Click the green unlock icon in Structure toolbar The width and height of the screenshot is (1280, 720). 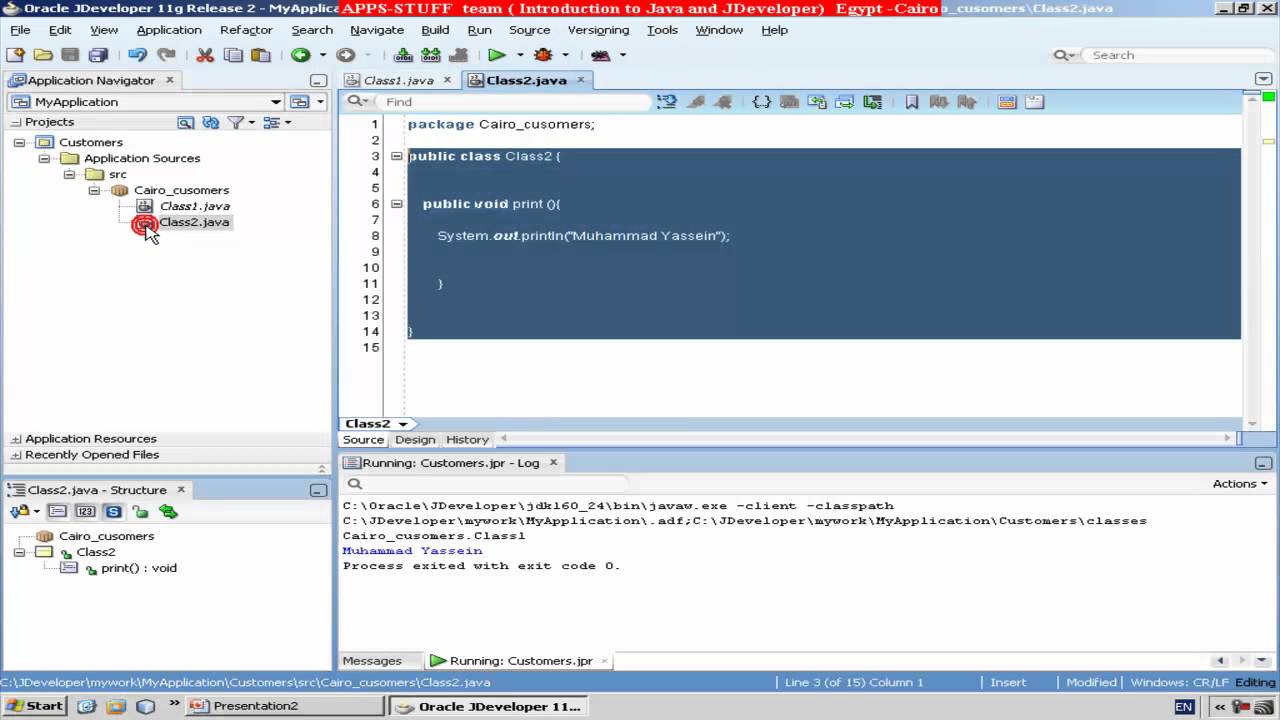tap(140, 511)
